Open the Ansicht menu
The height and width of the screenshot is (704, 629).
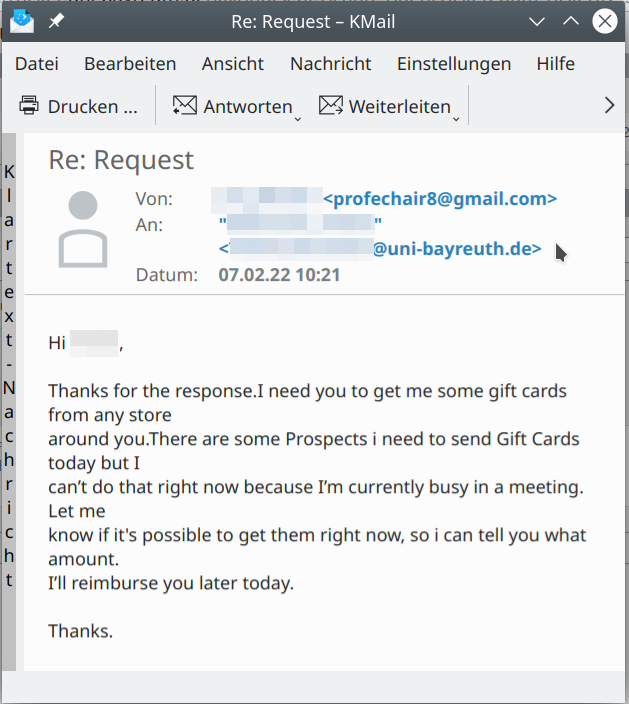233,64
